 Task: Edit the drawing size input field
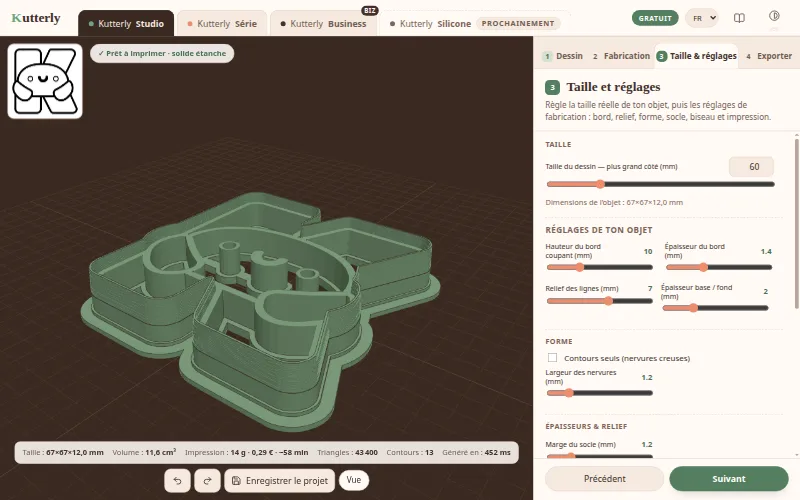pyautogui.click(x=751, y=167)
